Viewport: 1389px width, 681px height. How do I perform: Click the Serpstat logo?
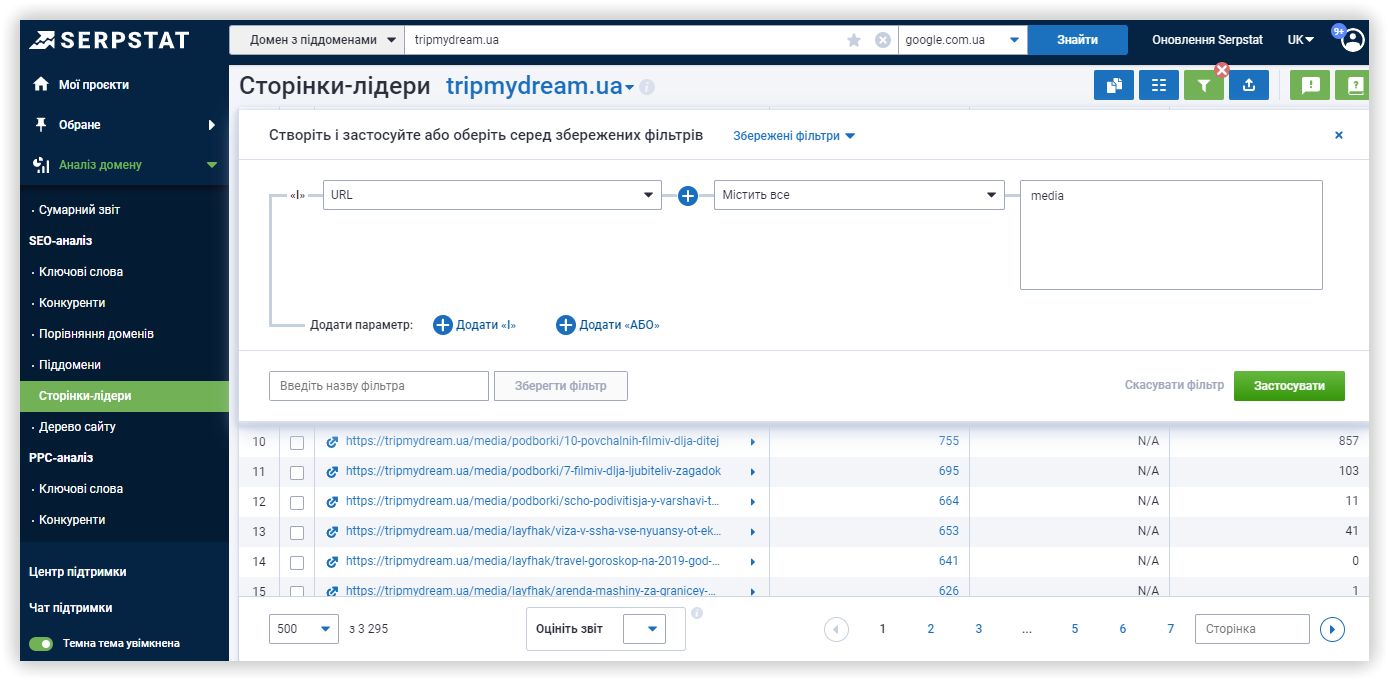click(109, 40)
